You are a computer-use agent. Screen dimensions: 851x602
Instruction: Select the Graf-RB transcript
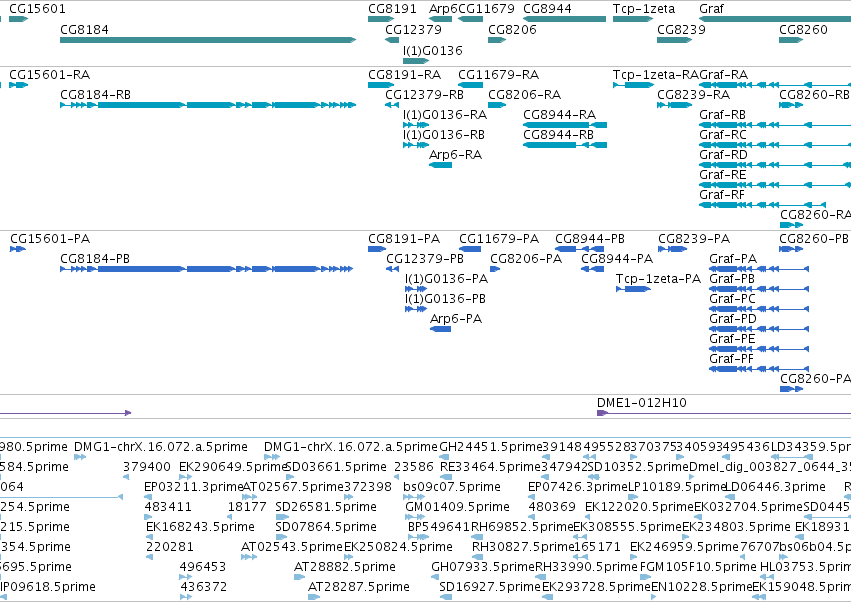(x=775, y=125)
